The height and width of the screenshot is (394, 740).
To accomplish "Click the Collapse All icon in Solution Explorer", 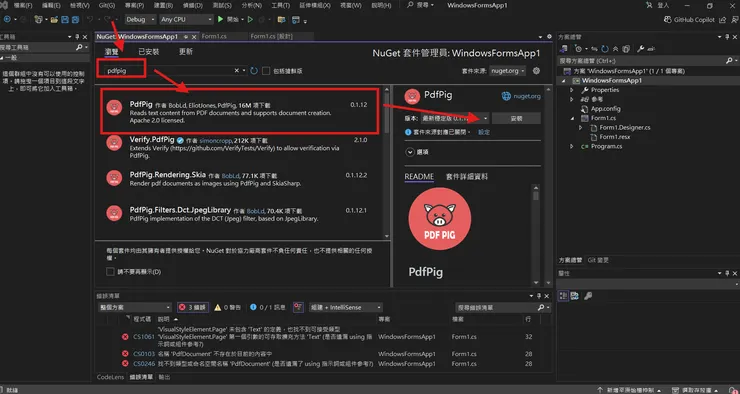I will click(x=615, y=49).
